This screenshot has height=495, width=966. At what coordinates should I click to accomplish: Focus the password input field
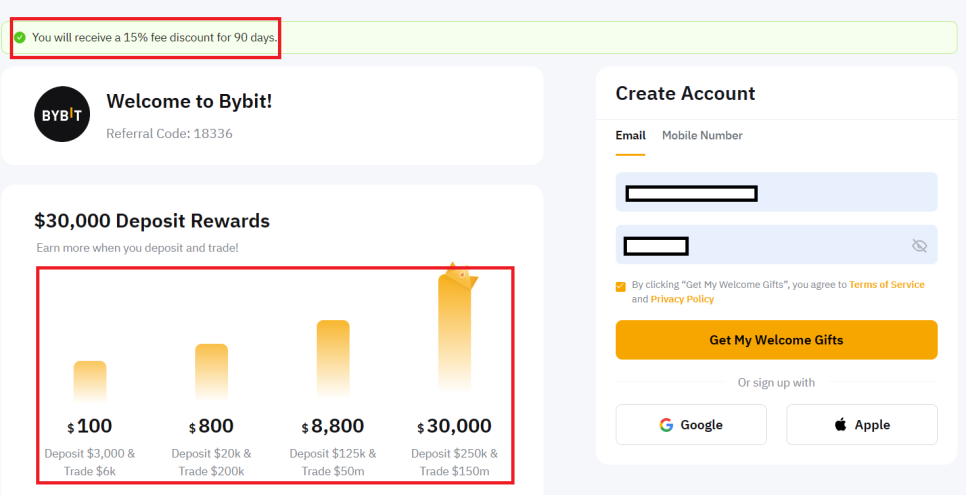[x=776, y=245]
